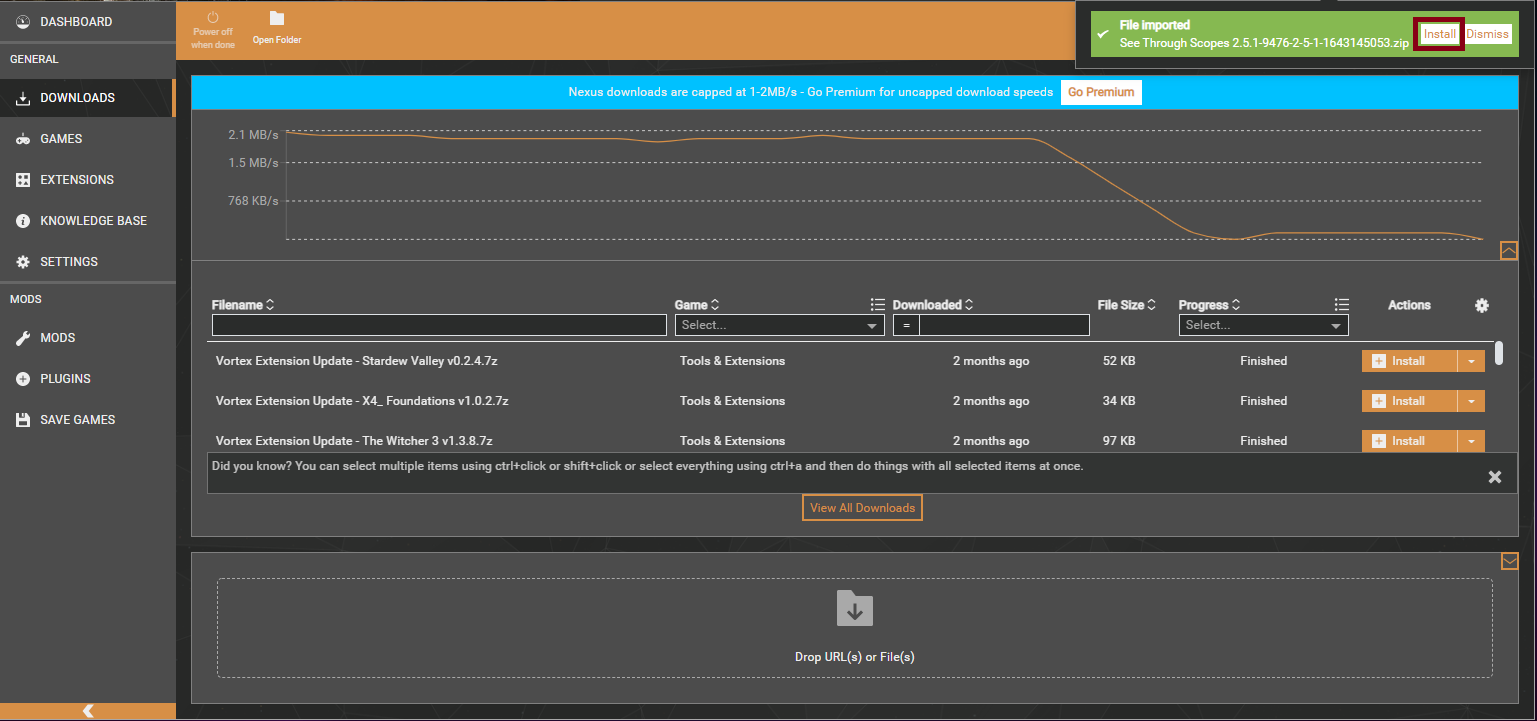
Task: Install the X4_ Foundations extension update
Action: [x=1409, y=401]
